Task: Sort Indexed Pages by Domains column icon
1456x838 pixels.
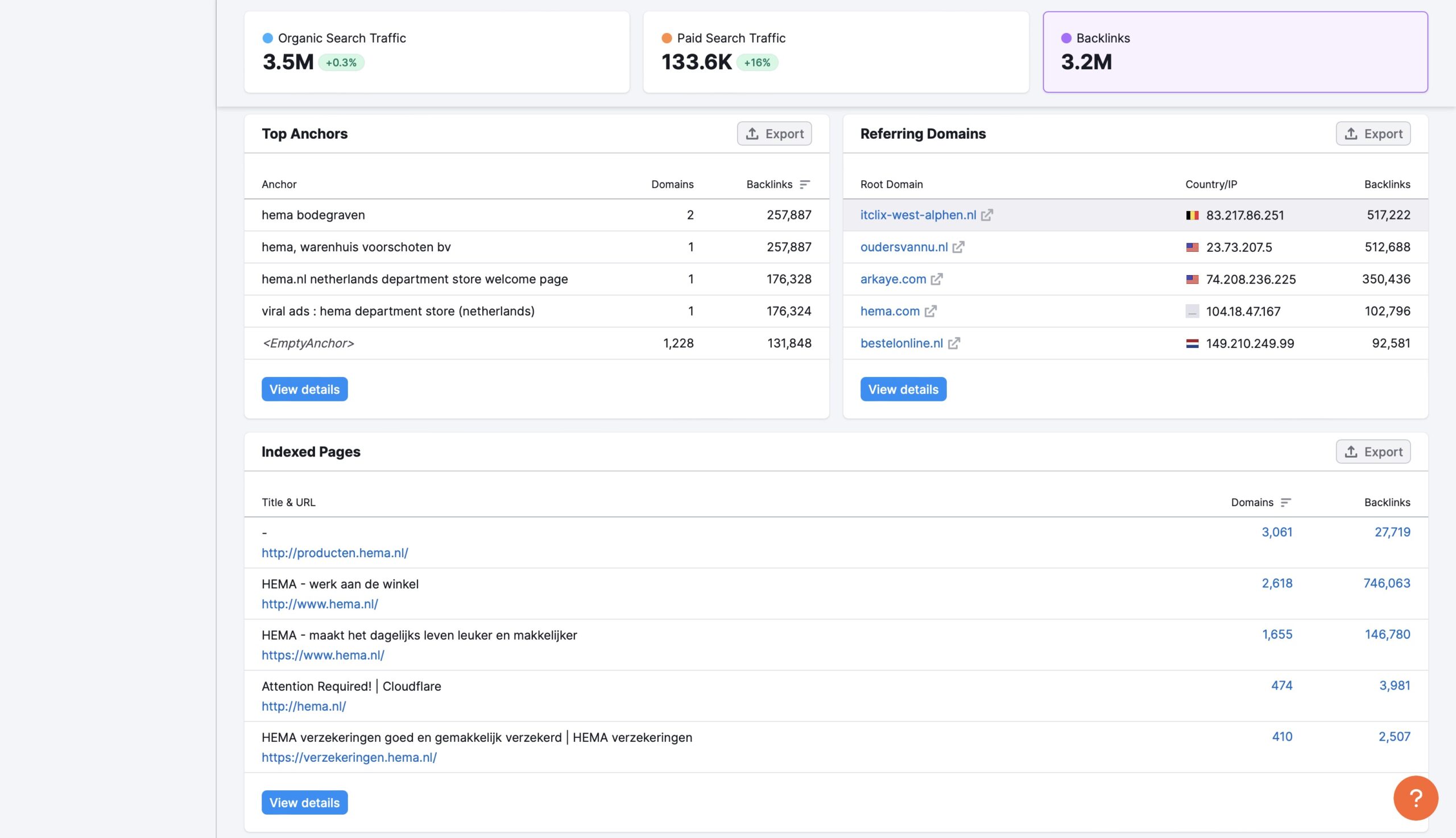Action: pyautogui.click(x=1285, y=503)
